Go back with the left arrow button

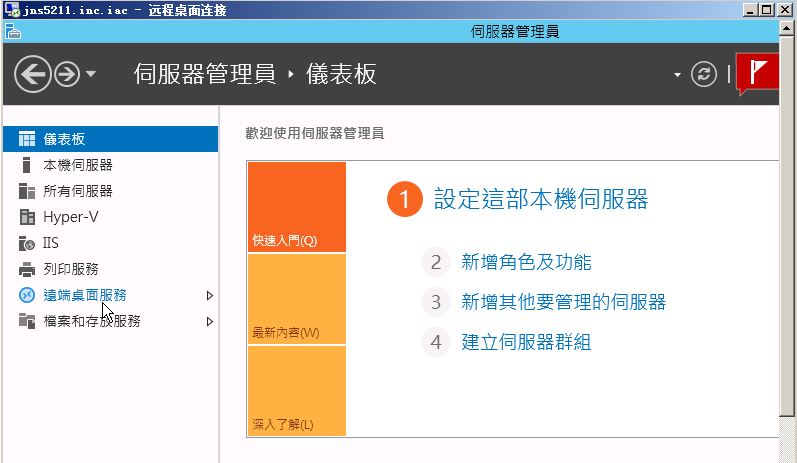pyautogui.click(x=33, y=74)
